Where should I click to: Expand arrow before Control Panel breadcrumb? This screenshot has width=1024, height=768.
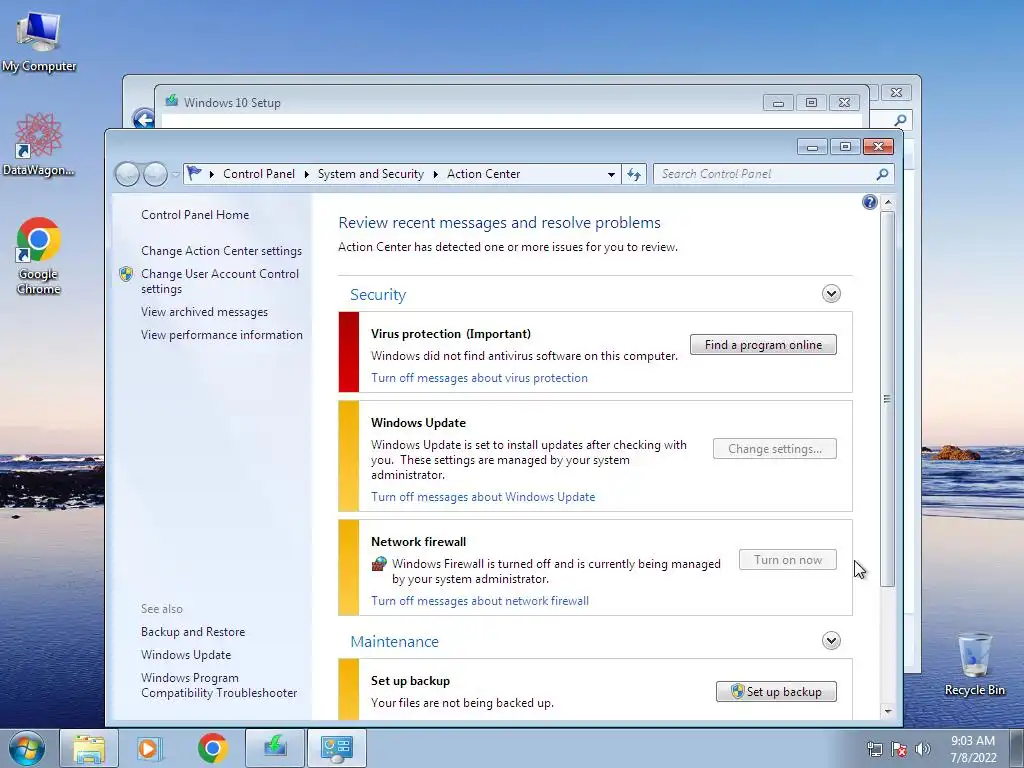coord(212,174)
